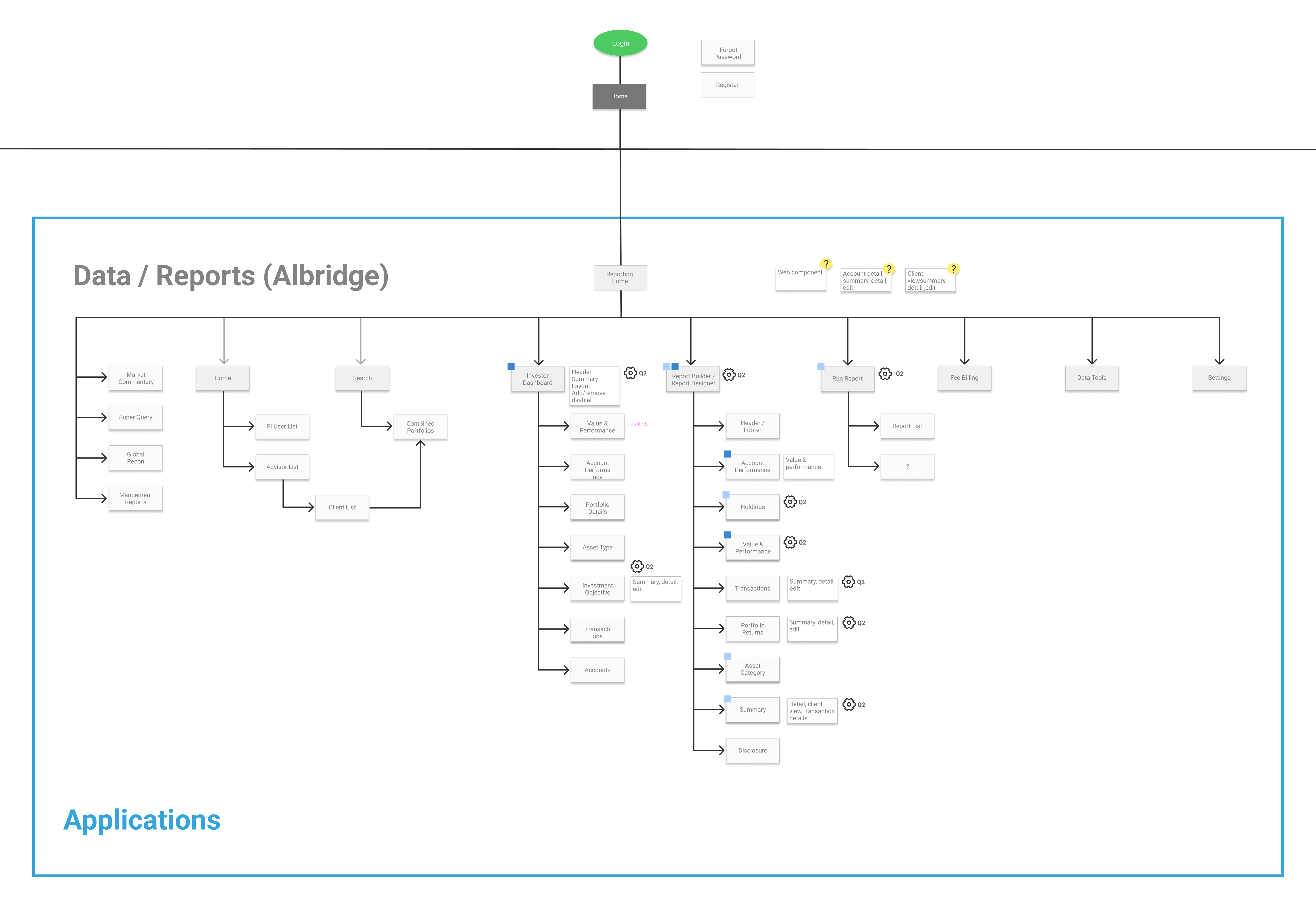
Task: Click the FI User List node
Action: [282, 426]
